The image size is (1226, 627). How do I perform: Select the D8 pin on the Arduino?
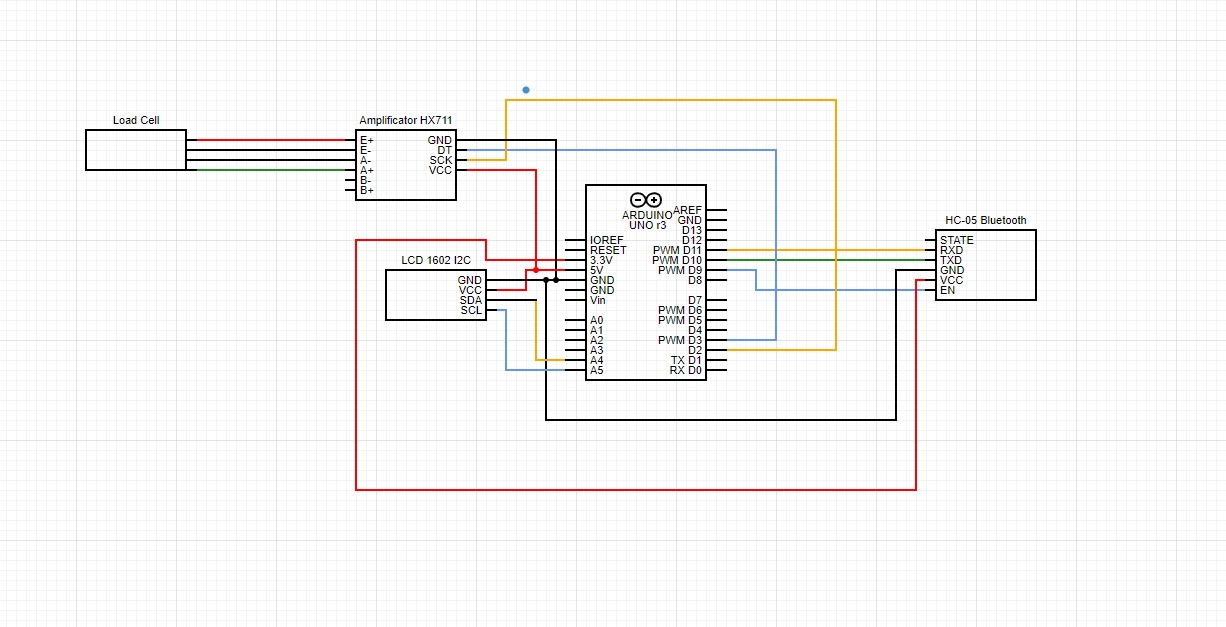click(x=695, y=280)
